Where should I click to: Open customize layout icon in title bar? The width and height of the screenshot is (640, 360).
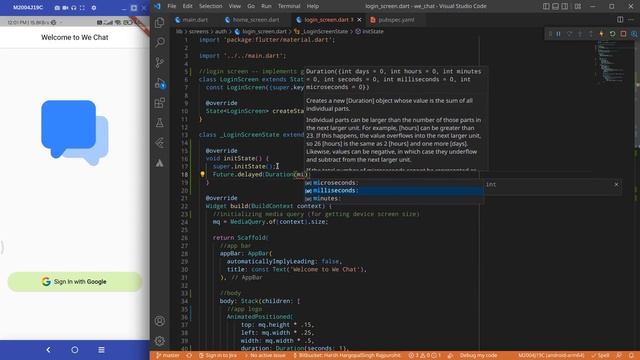578,6
